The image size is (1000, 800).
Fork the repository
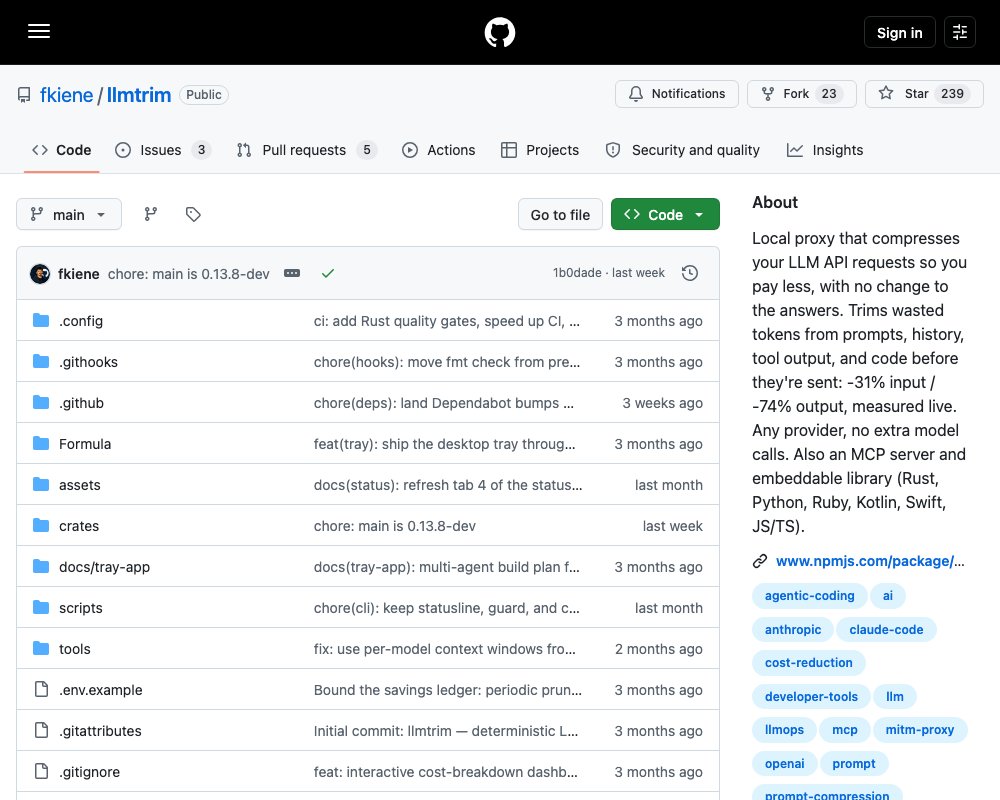tap(802, 94)
